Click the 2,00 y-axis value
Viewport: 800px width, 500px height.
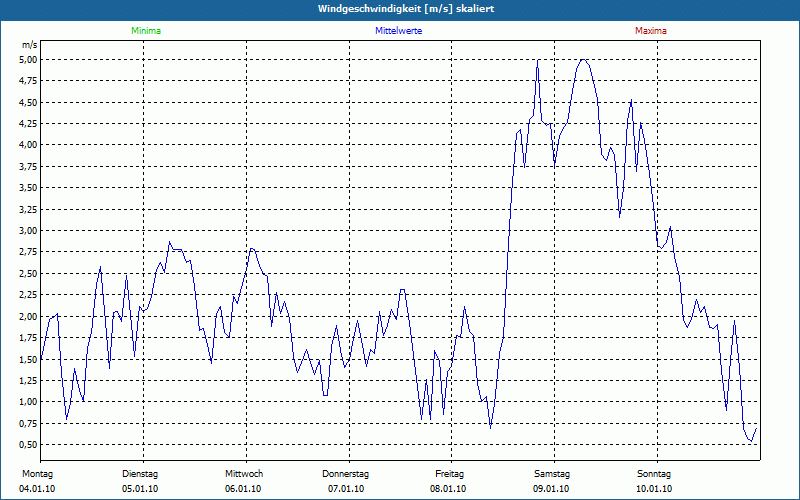point(29,316)
